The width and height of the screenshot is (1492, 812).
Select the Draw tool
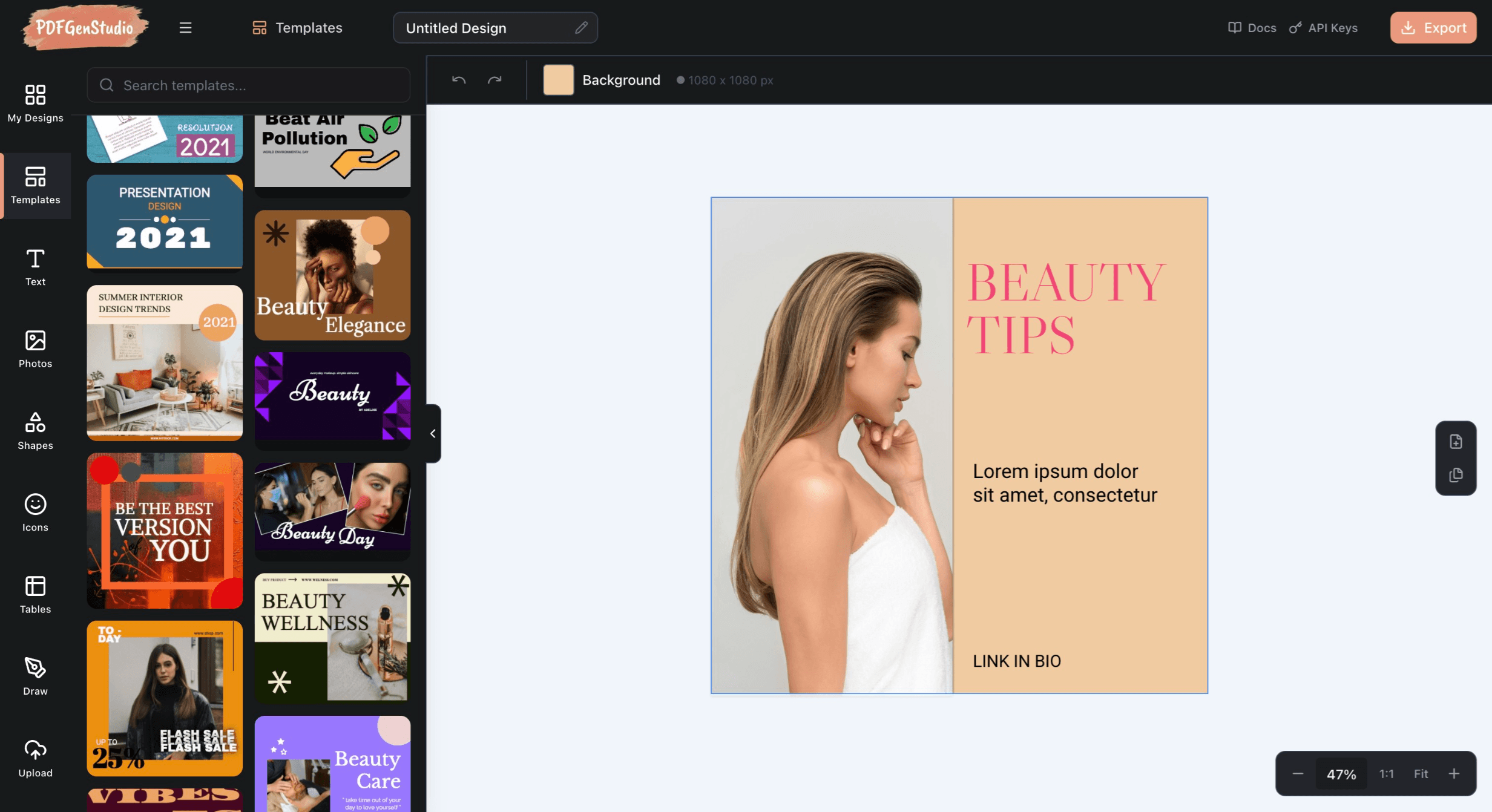pos(35,676)
